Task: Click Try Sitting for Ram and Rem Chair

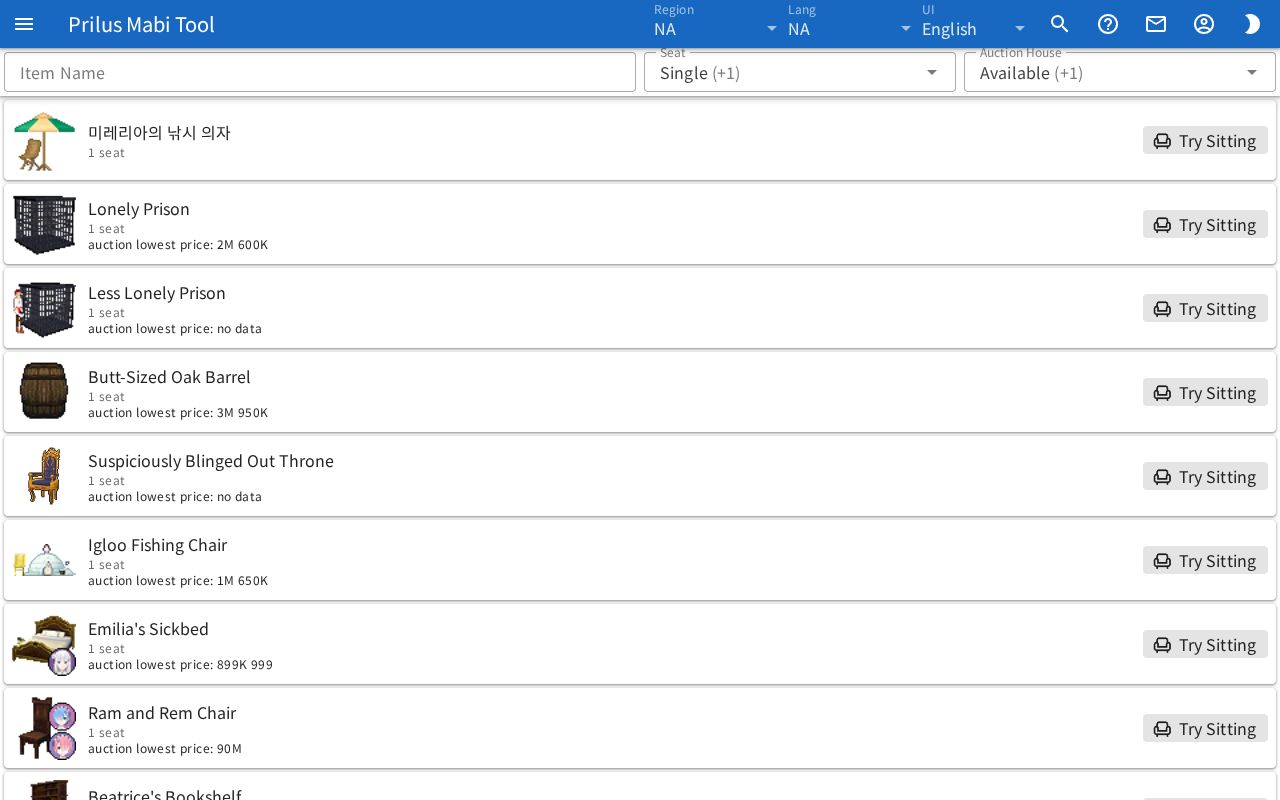Action: (1205, 728)
